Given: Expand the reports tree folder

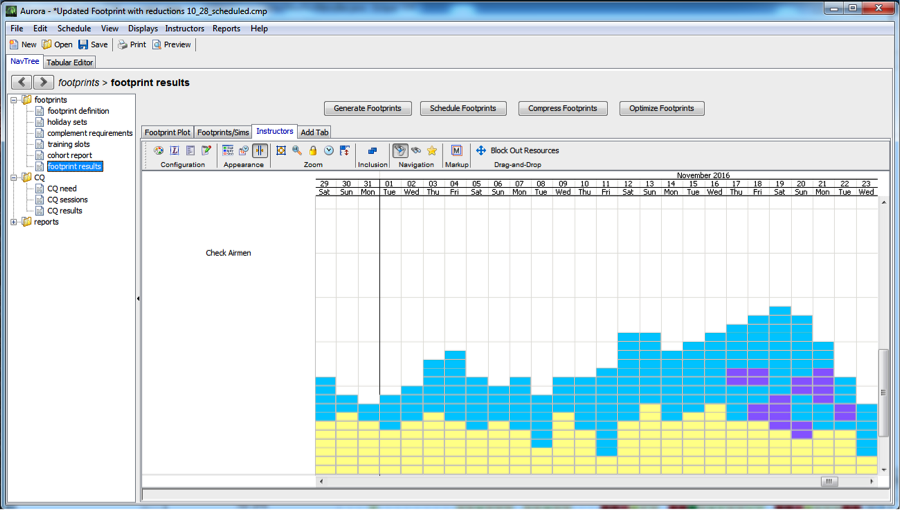Looking at the screenshot, I should (x=14, y=222).
